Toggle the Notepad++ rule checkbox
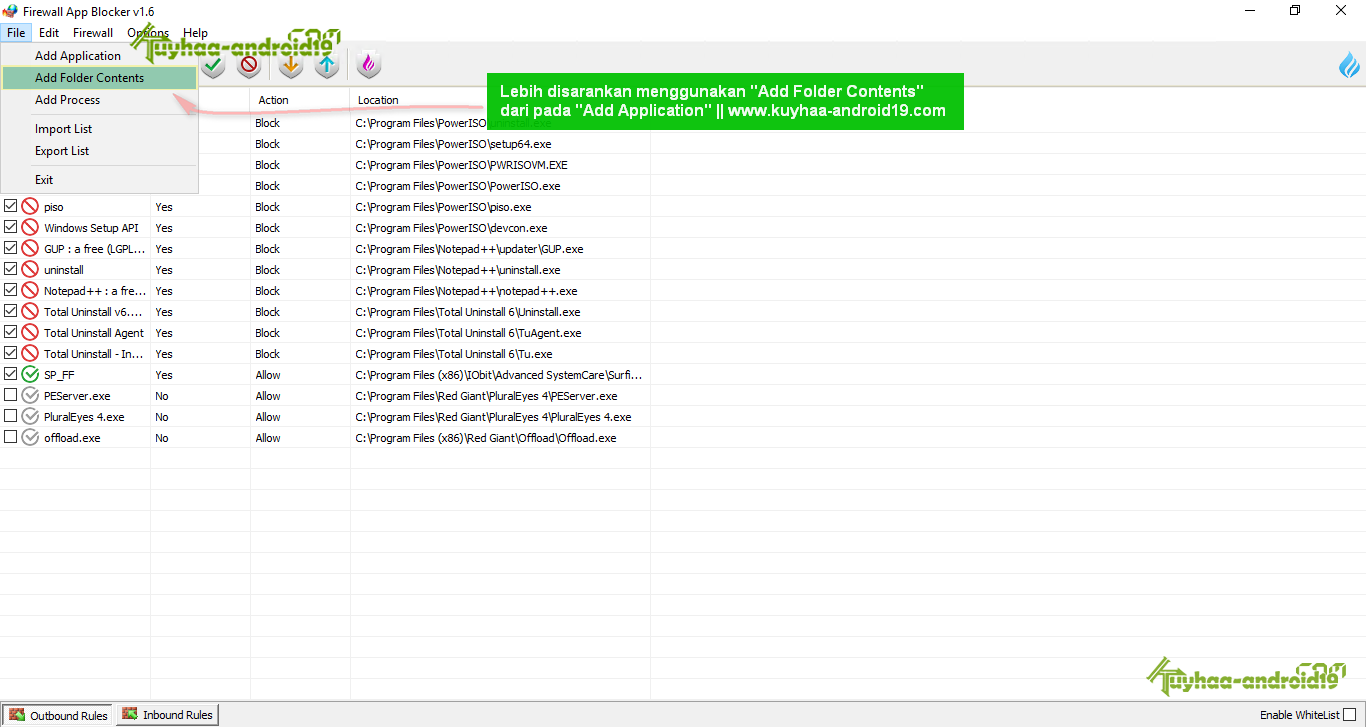Viewport: 1366px width, 727px height. (x=10, y=290)
